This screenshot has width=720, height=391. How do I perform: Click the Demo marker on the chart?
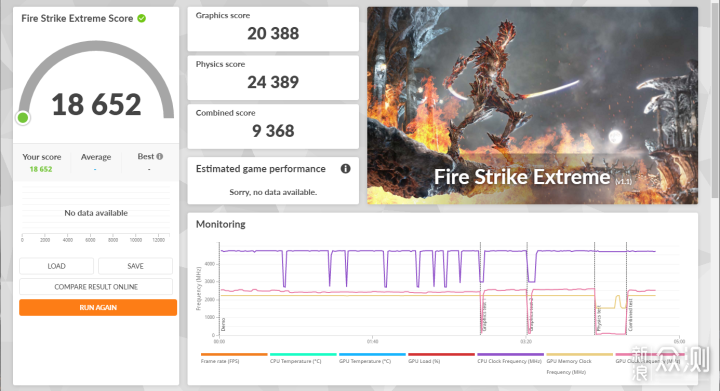[x=224, y=324]
